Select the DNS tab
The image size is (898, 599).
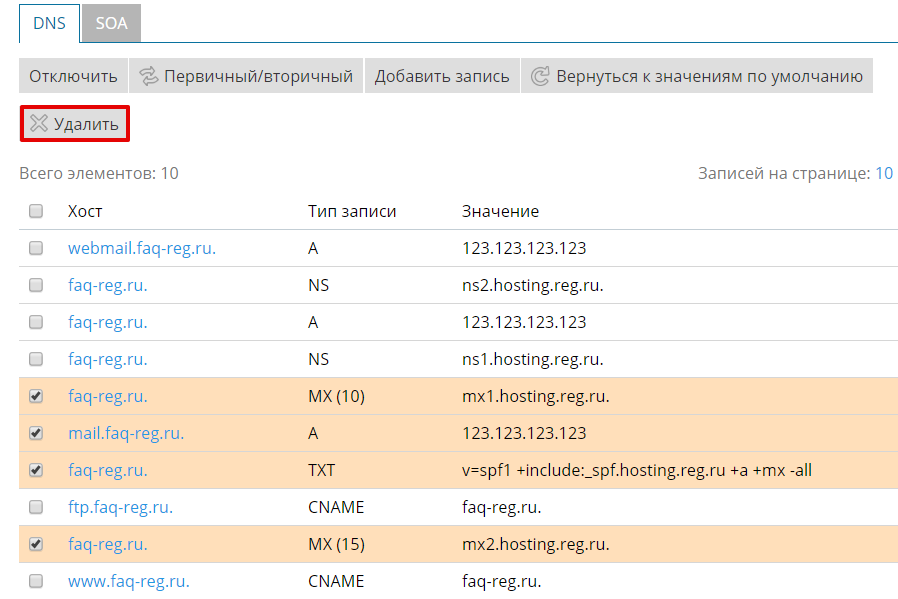(49, 23)
